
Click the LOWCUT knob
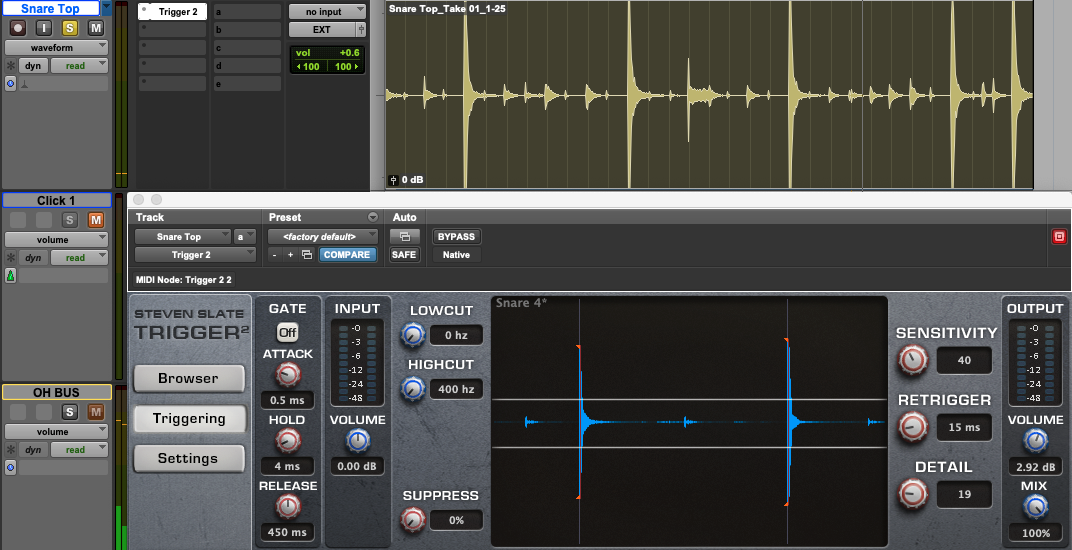412,335
